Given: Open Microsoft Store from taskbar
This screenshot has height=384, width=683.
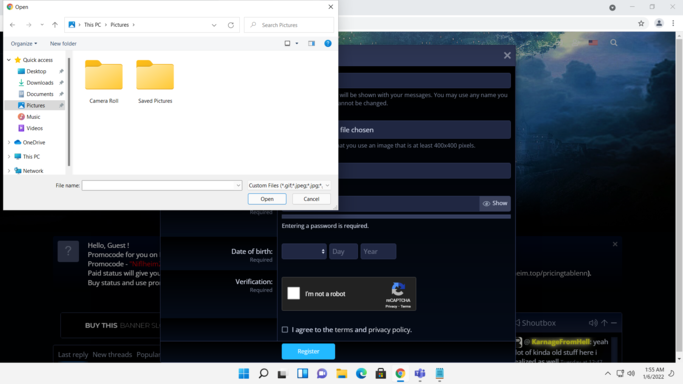Looking at the screenshot, I should click(x=381, y=373).
